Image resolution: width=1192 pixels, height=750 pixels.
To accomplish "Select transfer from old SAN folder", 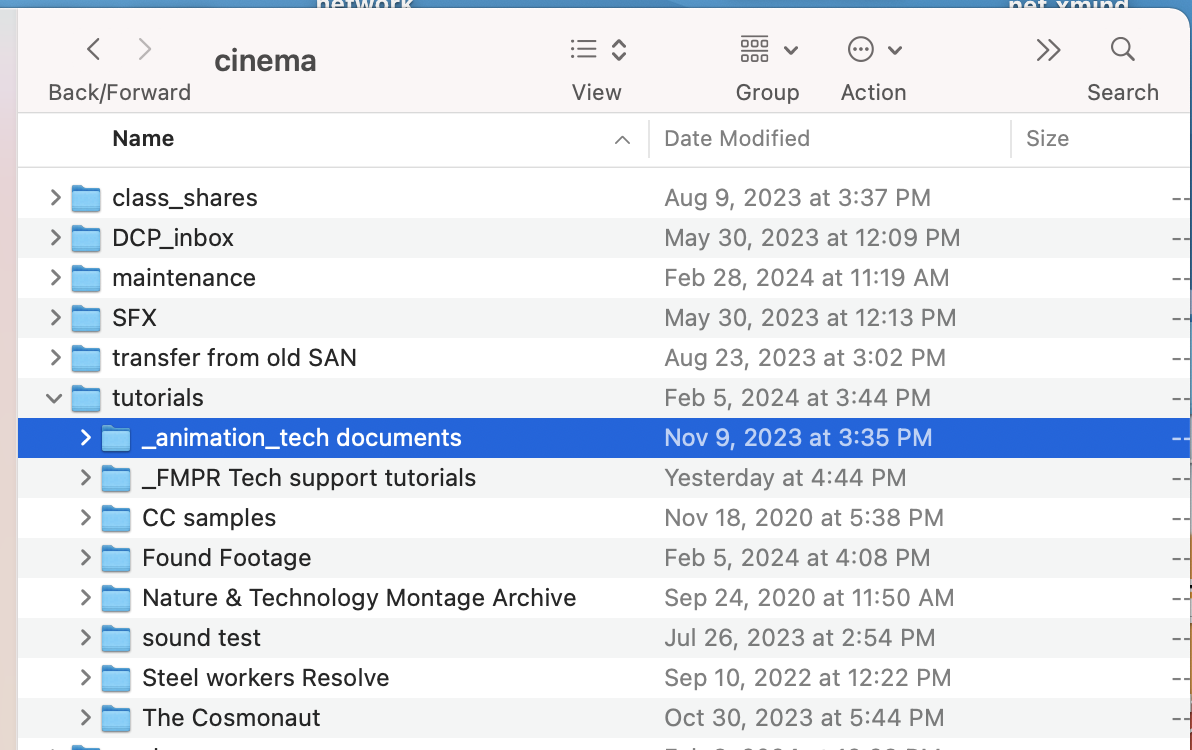I will (x=234, y=358).
